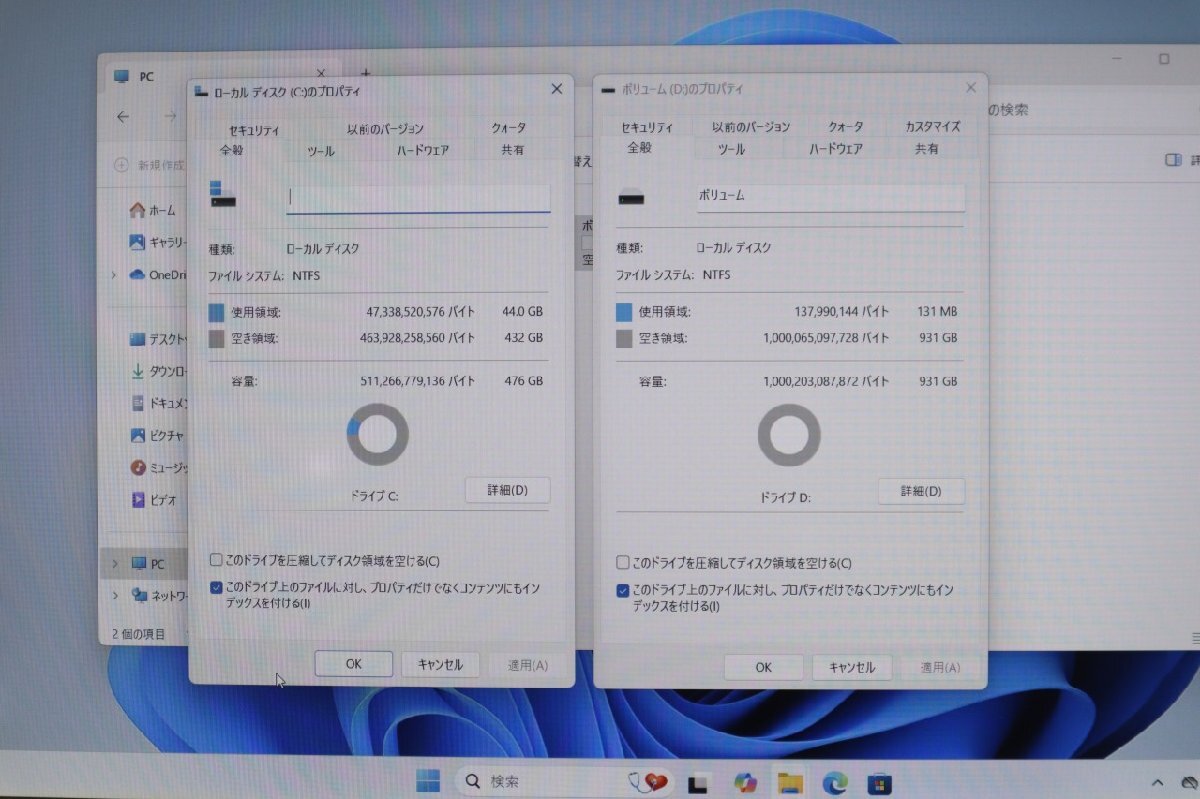This screenshot has height=799, width=1200.
Task: Close the C drive properties dialog
Action: point(556,89)
